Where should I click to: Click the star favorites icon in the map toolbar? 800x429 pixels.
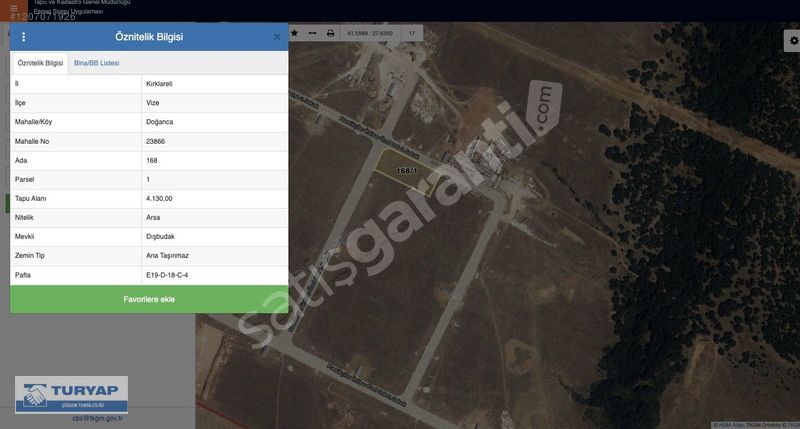click(x=294, y=33)
